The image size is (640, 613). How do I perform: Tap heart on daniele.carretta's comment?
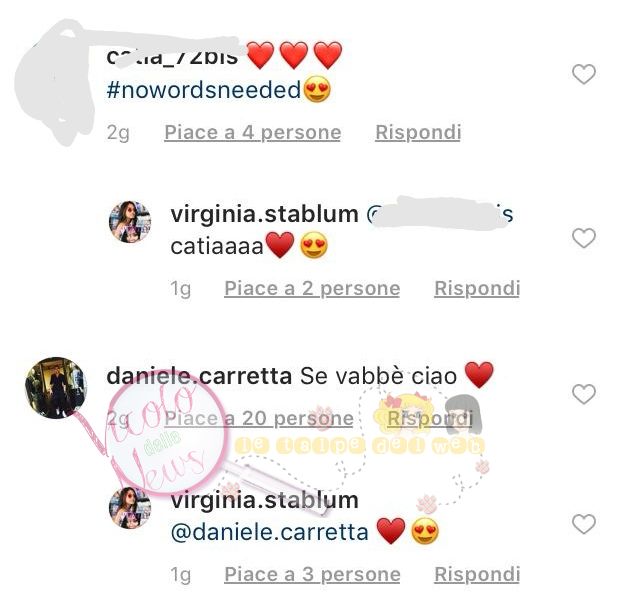[x=584, y=394]
